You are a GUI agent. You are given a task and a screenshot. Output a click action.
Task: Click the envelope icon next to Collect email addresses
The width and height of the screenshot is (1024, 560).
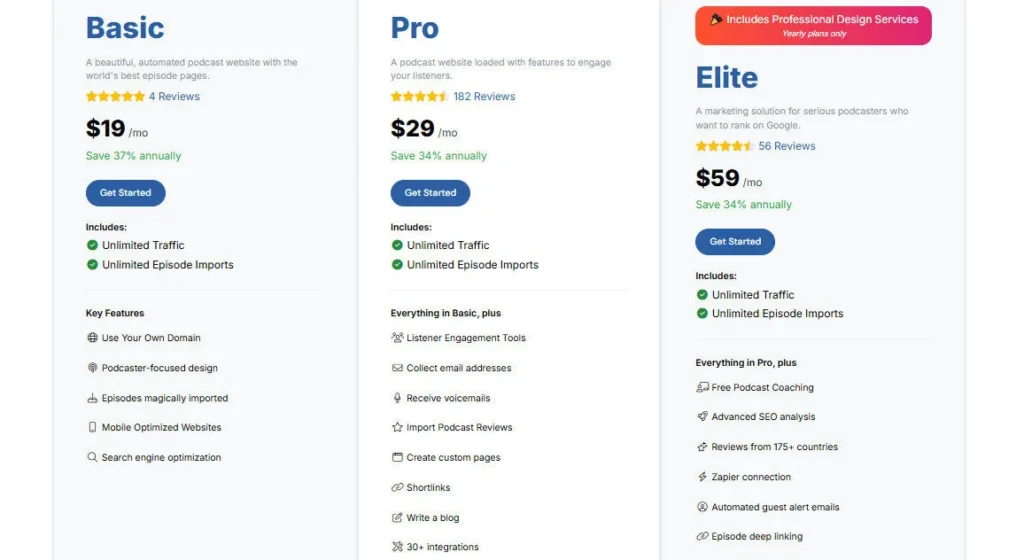(x=397, y=368)
